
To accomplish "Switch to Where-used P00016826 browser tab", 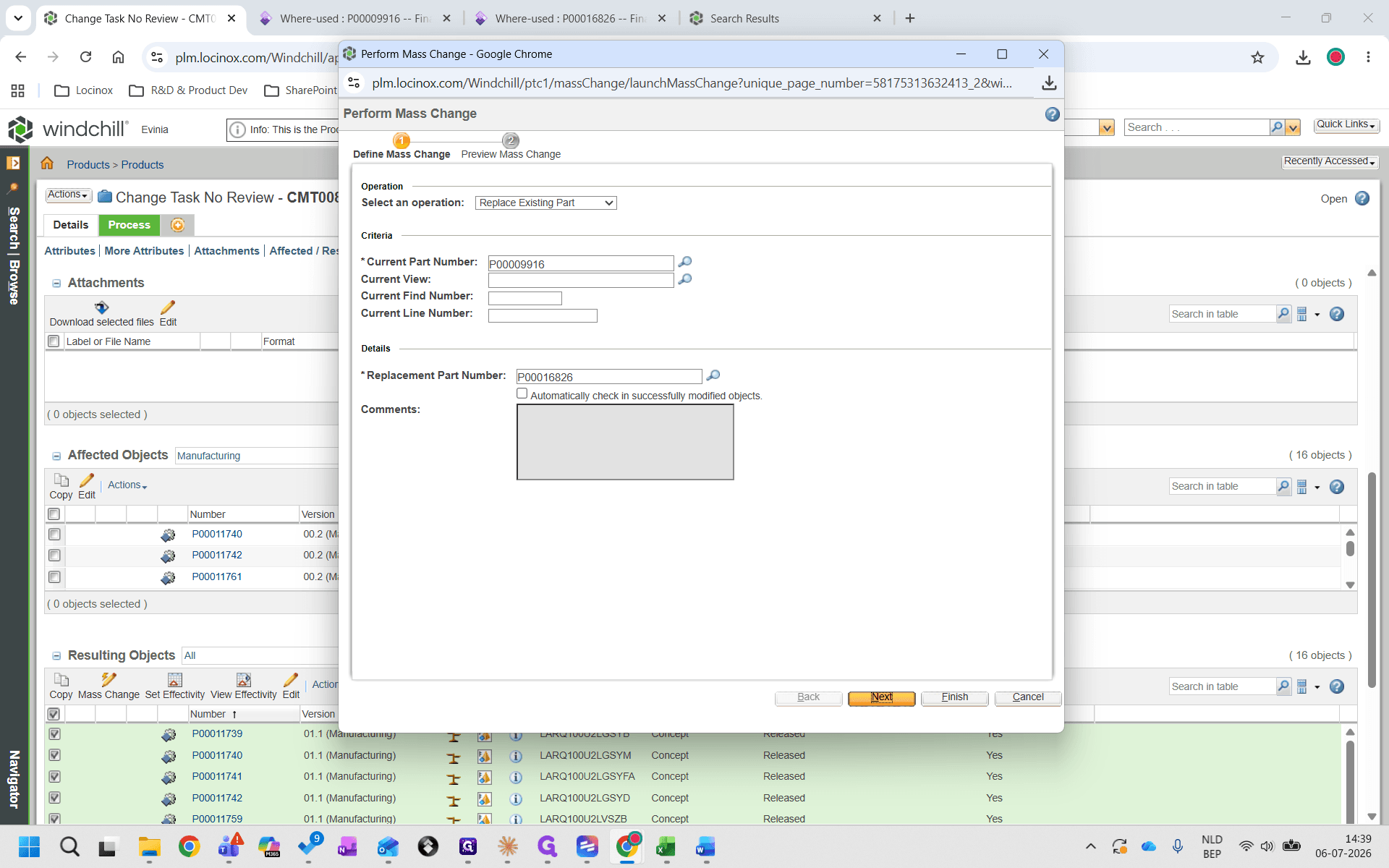I will click(x=570, y=19).
